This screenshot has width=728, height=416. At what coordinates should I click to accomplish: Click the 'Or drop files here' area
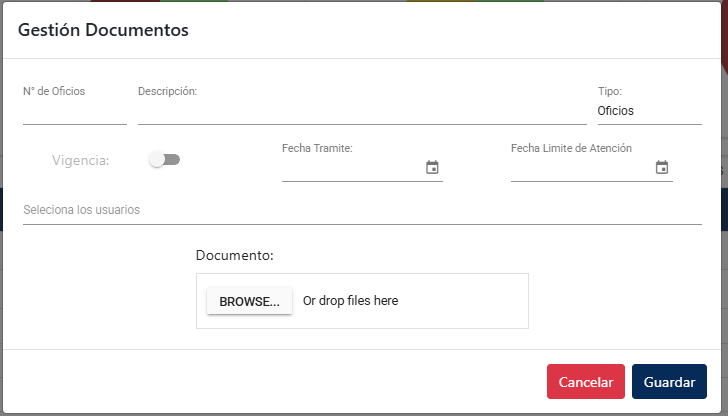(x=351, y=301)
